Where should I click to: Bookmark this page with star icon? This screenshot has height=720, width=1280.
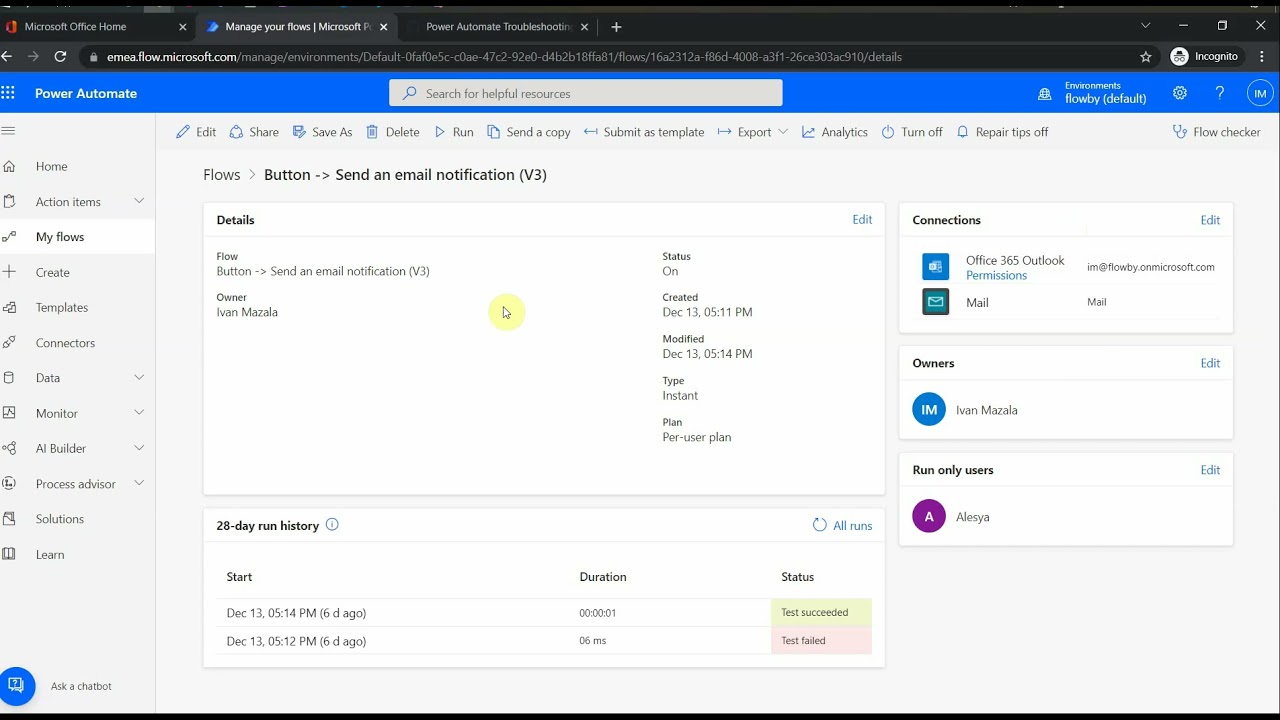(1146, 57)
